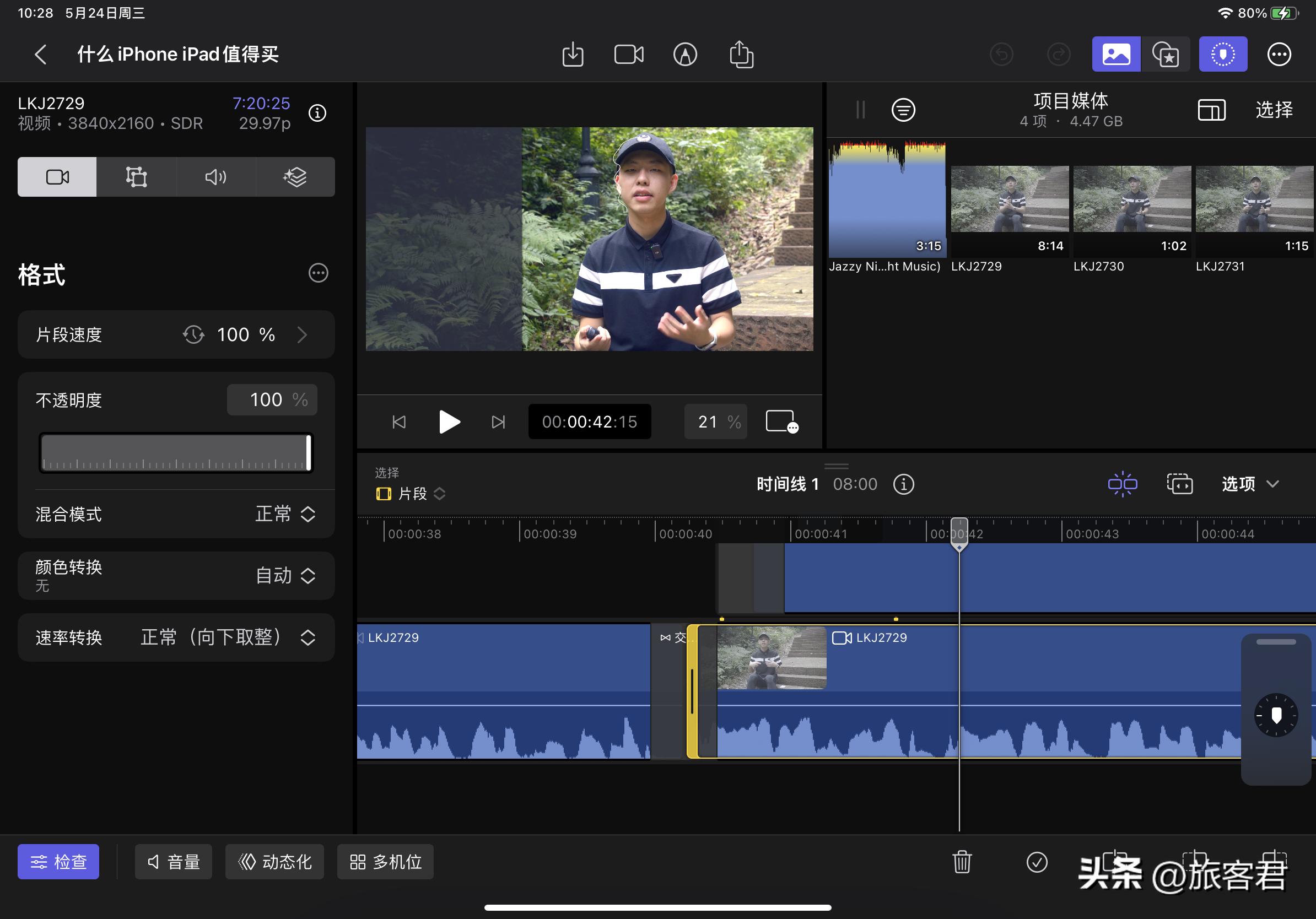Viewport: 1316px width, 919px height.
Task: Select the video settings tab in the inspector
Action: (x=56, y=176)
